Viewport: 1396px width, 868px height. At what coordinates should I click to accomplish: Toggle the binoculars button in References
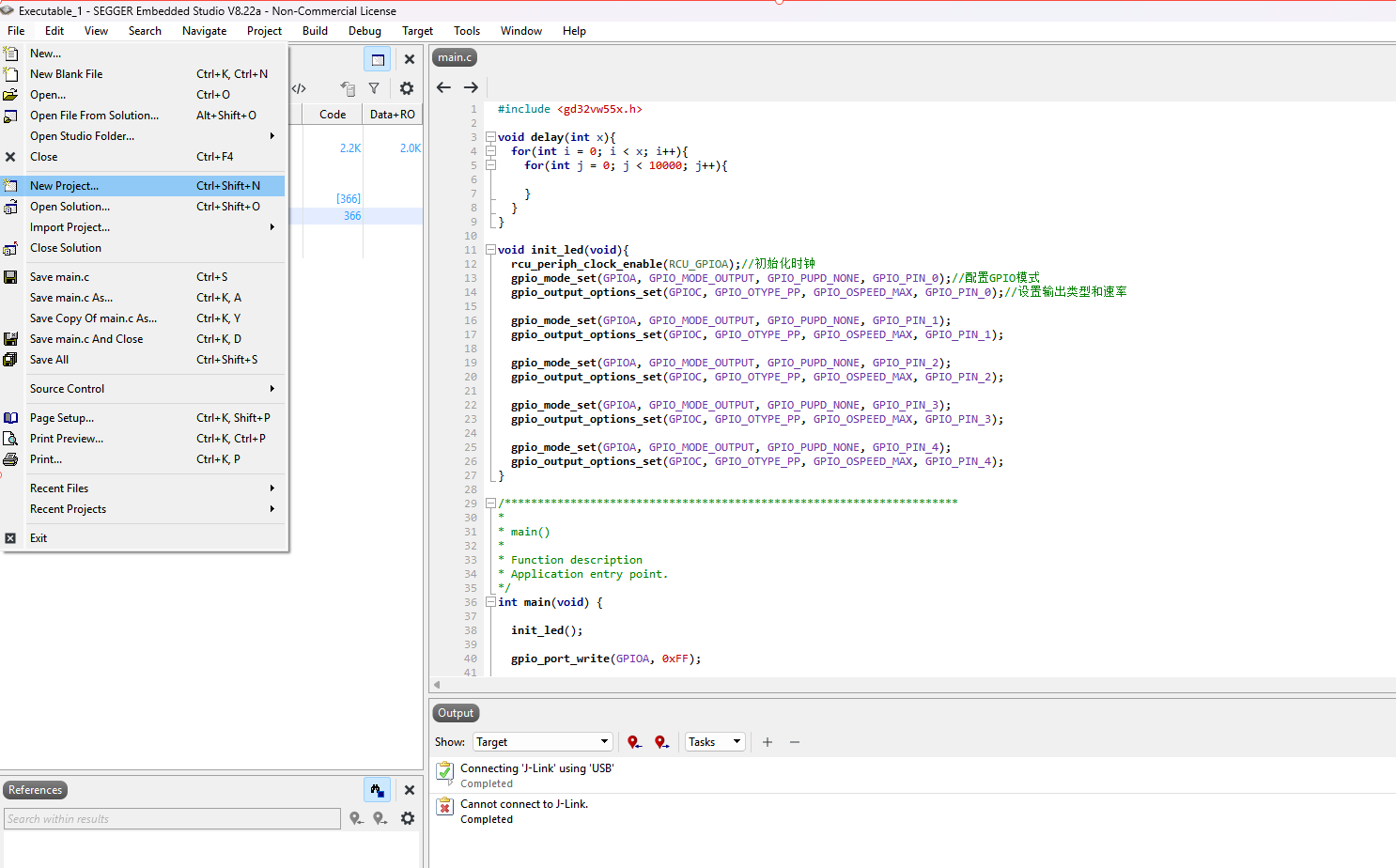coord(377,790)
